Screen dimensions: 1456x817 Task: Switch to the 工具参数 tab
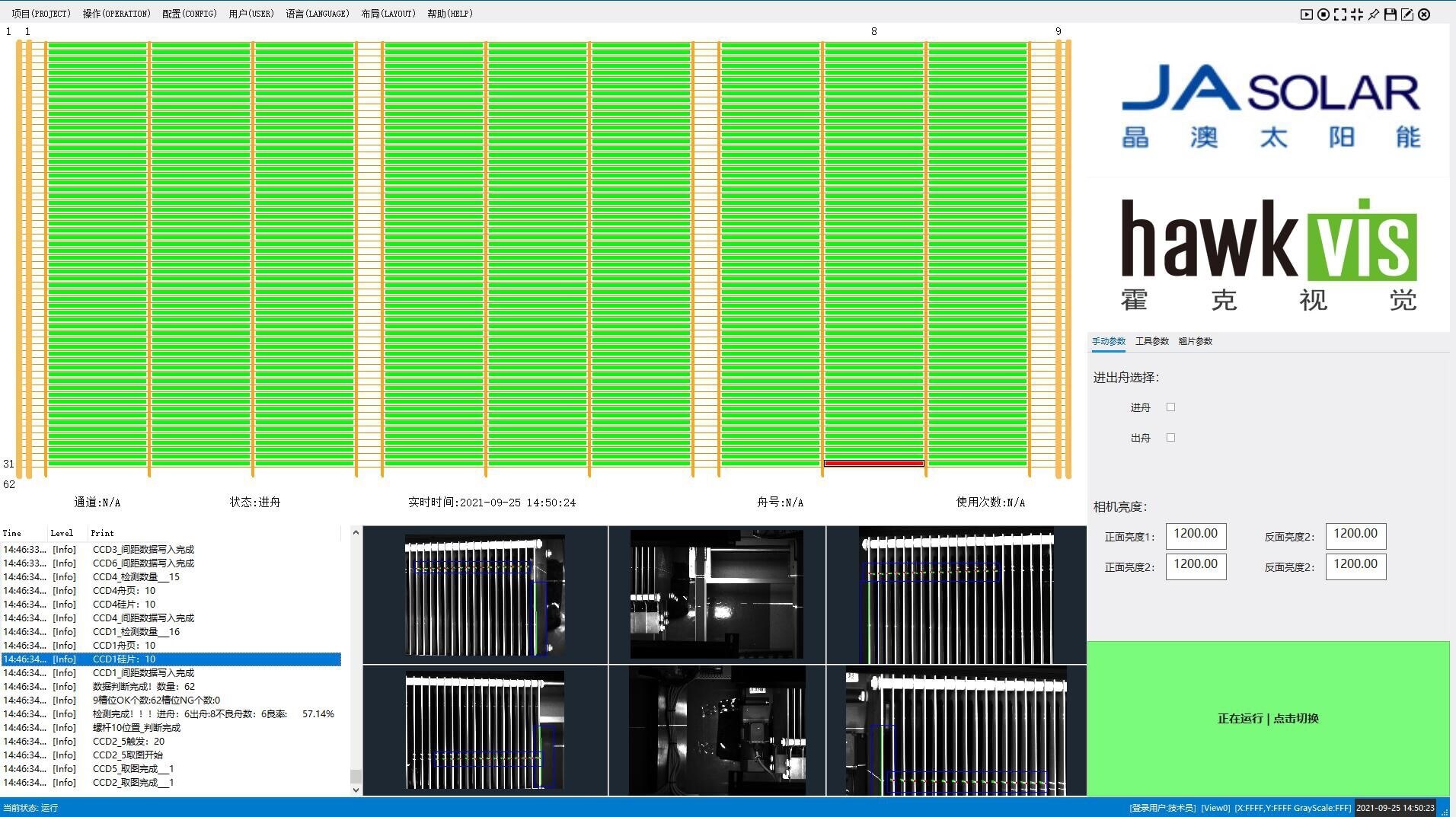click(1152, 341)
